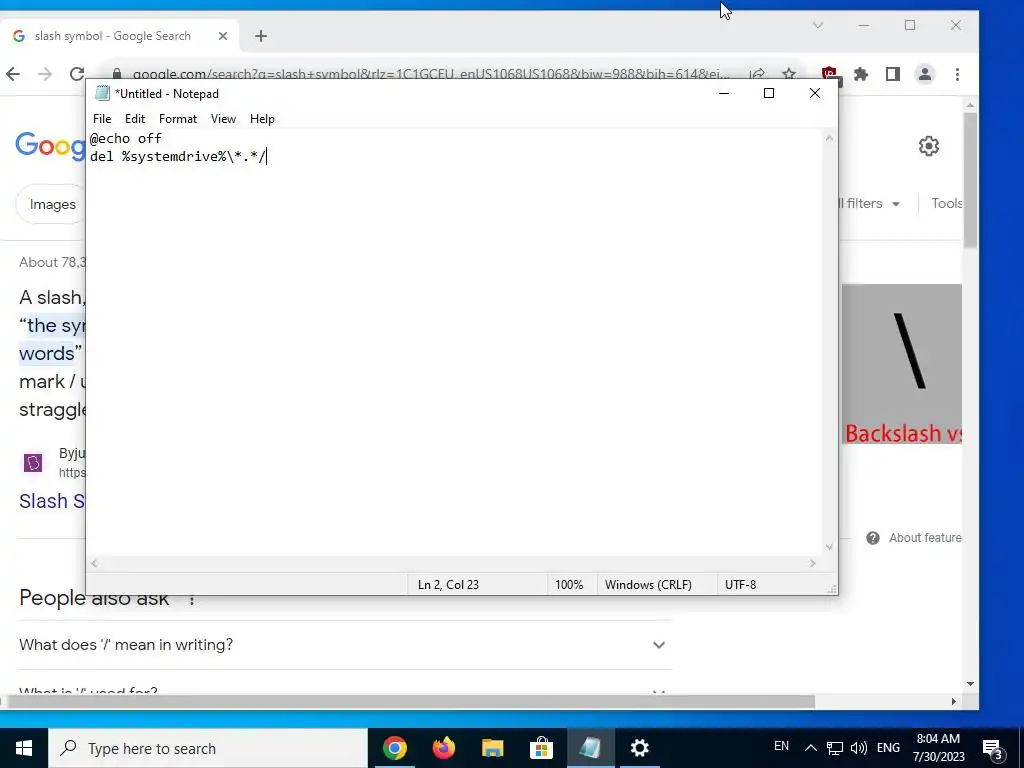Open Google quick settings gear

coord(928,146)
